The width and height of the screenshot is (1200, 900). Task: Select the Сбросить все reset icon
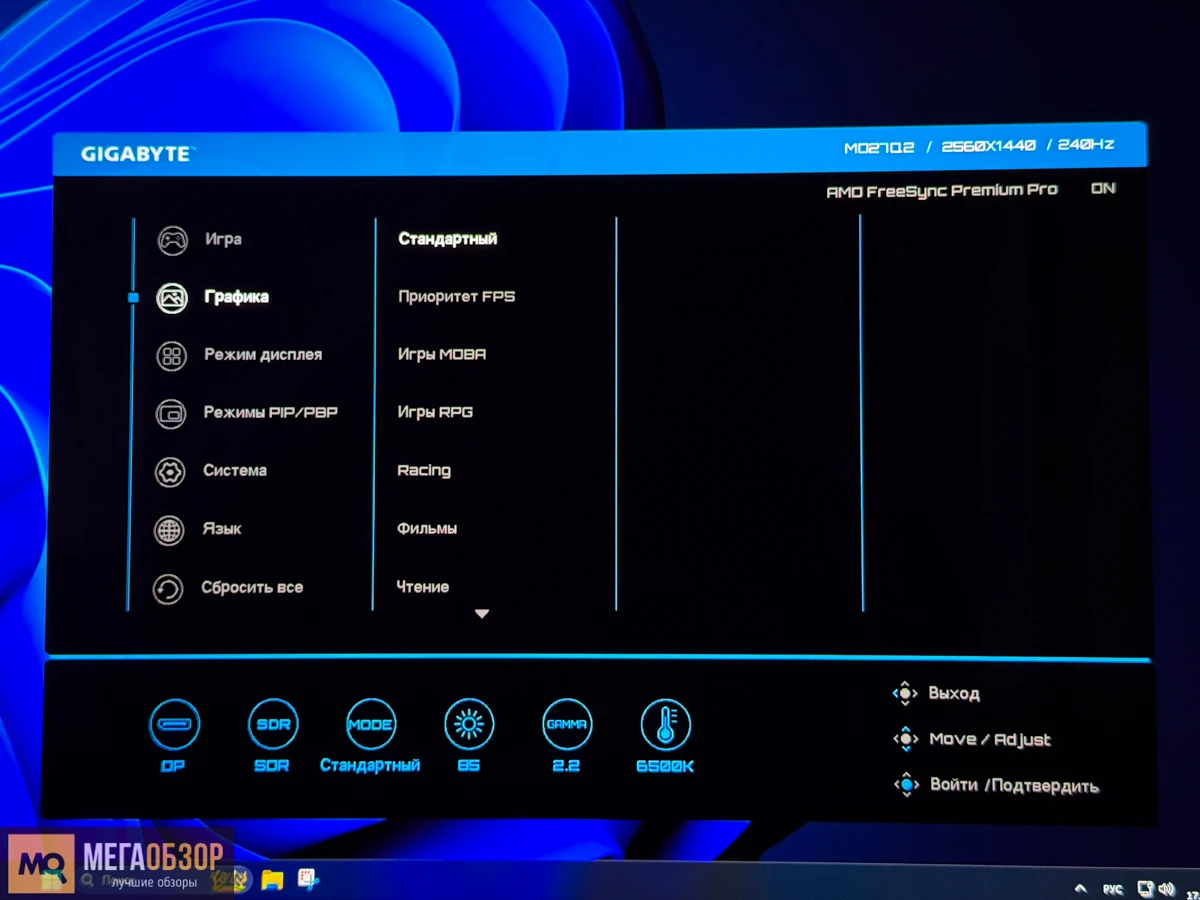click(x=167, y=589)
